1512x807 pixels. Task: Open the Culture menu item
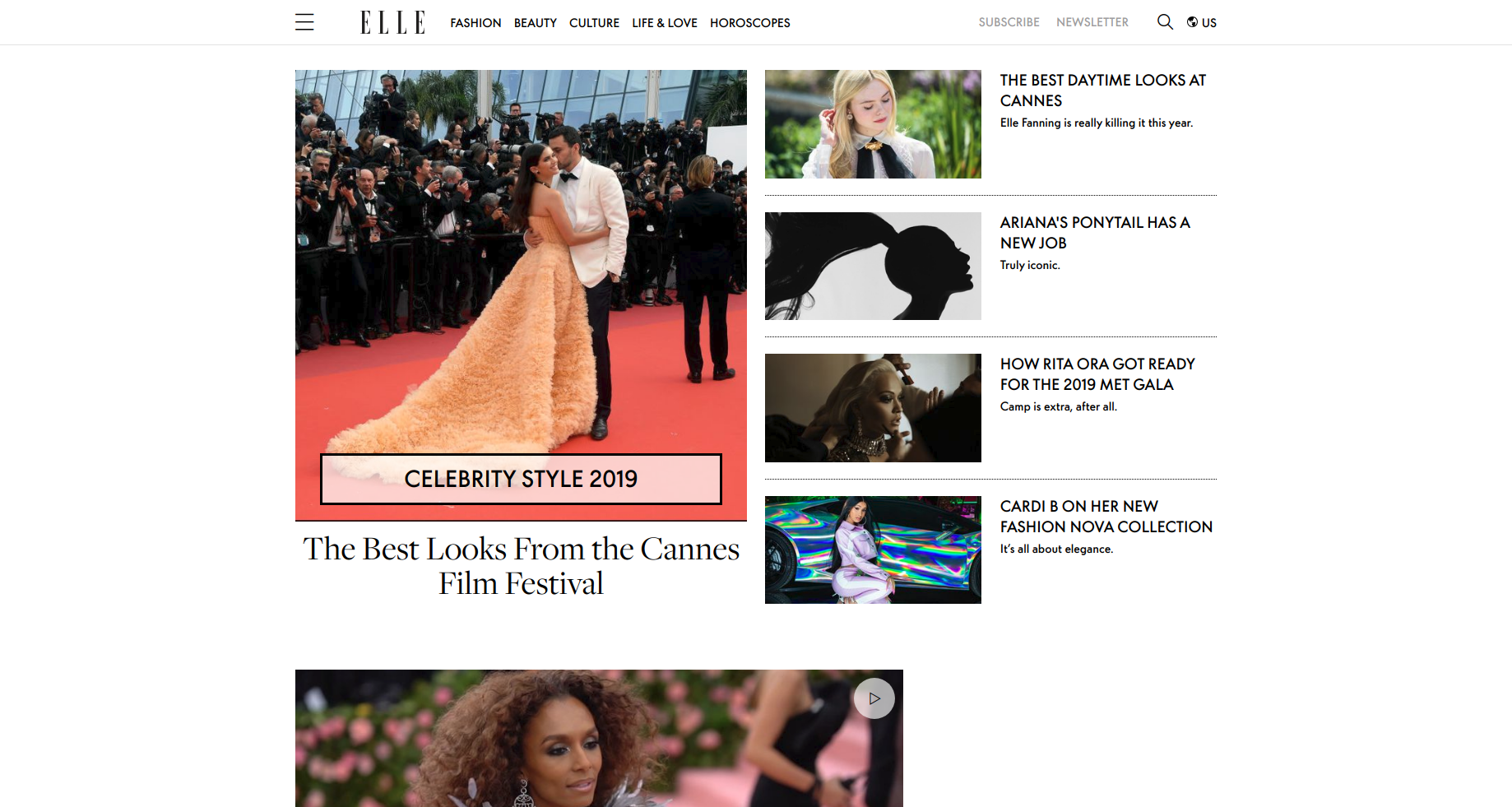(x=594, y=23)
